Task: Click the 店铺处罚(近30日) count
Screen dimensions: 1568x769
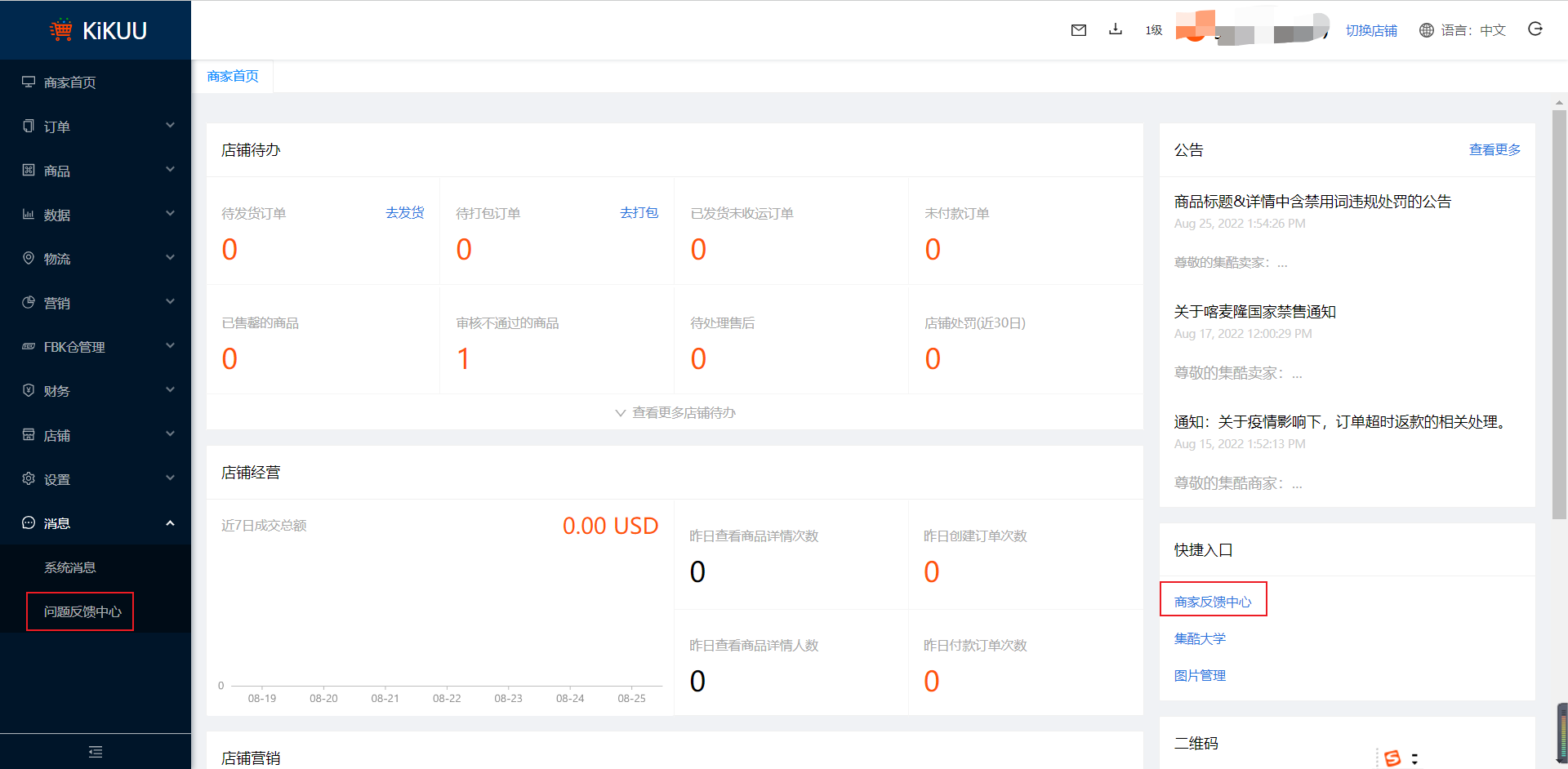Action: [x=933, y=358]
